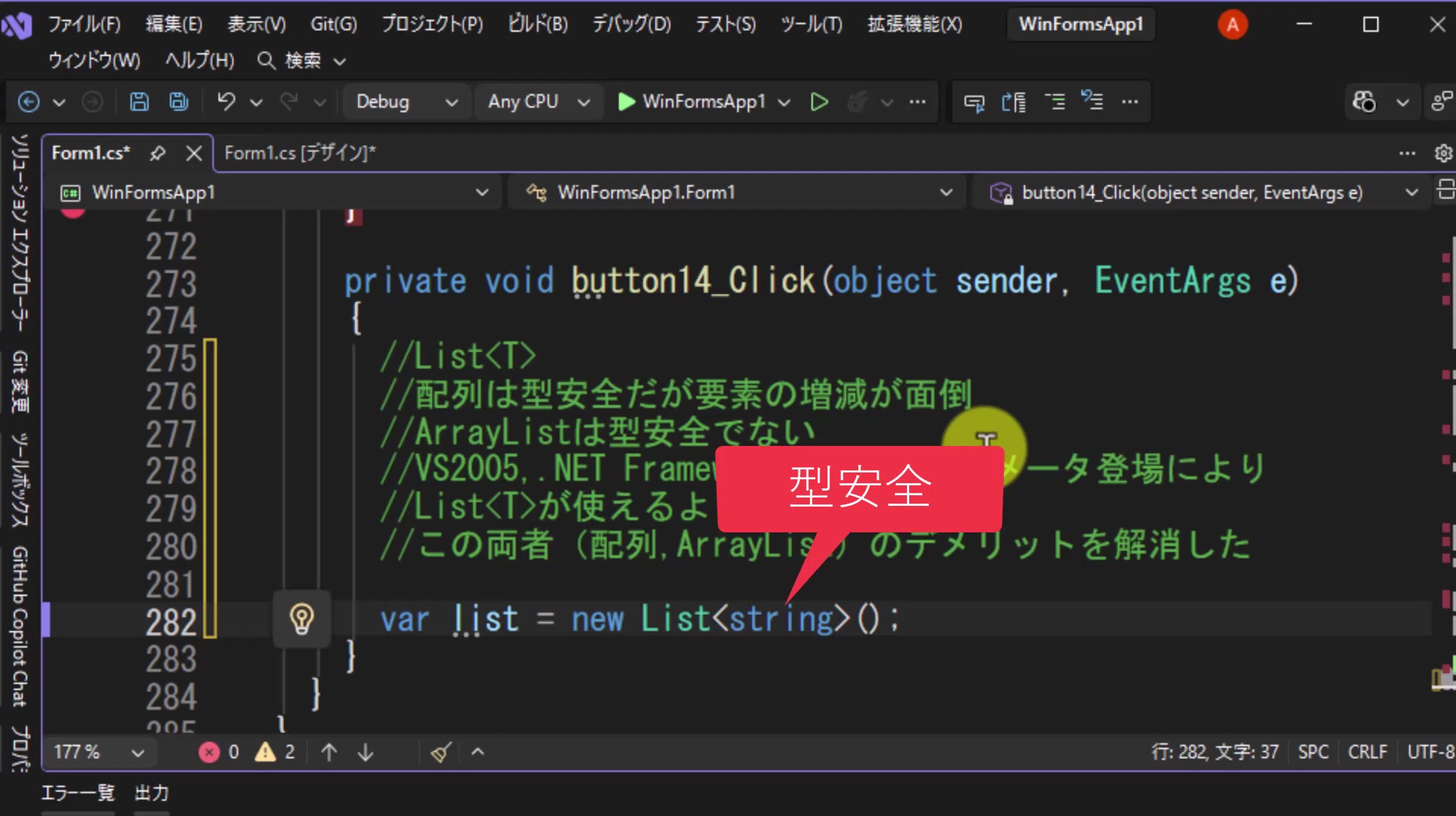Switch to the Form1.cs [デザイン] tab
This screenshot has width=1456, height=816.
300,153
